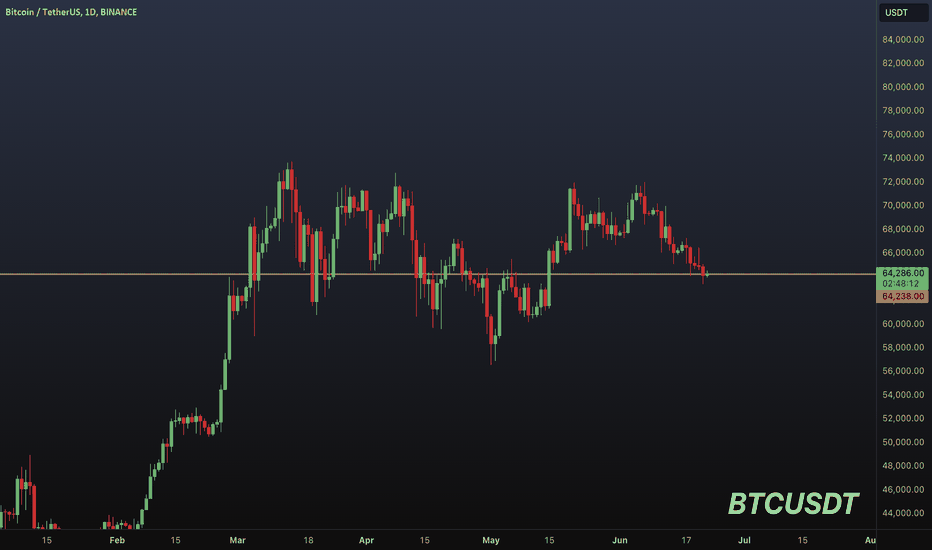Click the 18 date label on time axis
932x550 pixels.
coord(308,540)
